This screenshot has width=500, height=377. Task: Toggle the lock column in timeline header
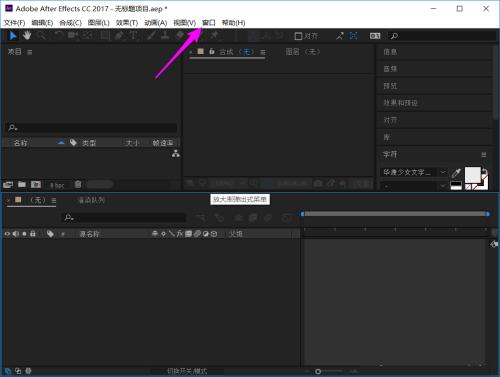point(33,234)
